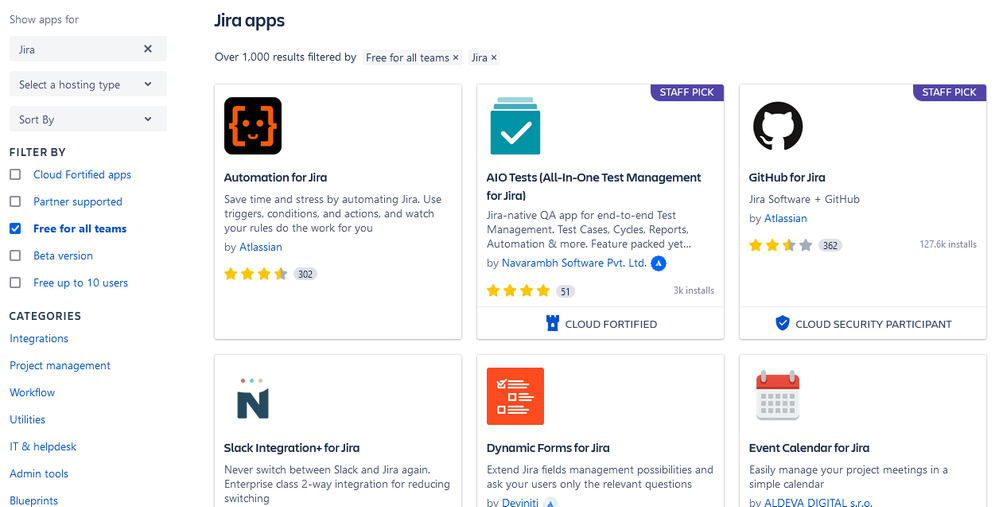Click the STAFF PICK badge on GitHub for Jira
The height and width of the screenshot is (507, 999).
[x=949, y=92]
